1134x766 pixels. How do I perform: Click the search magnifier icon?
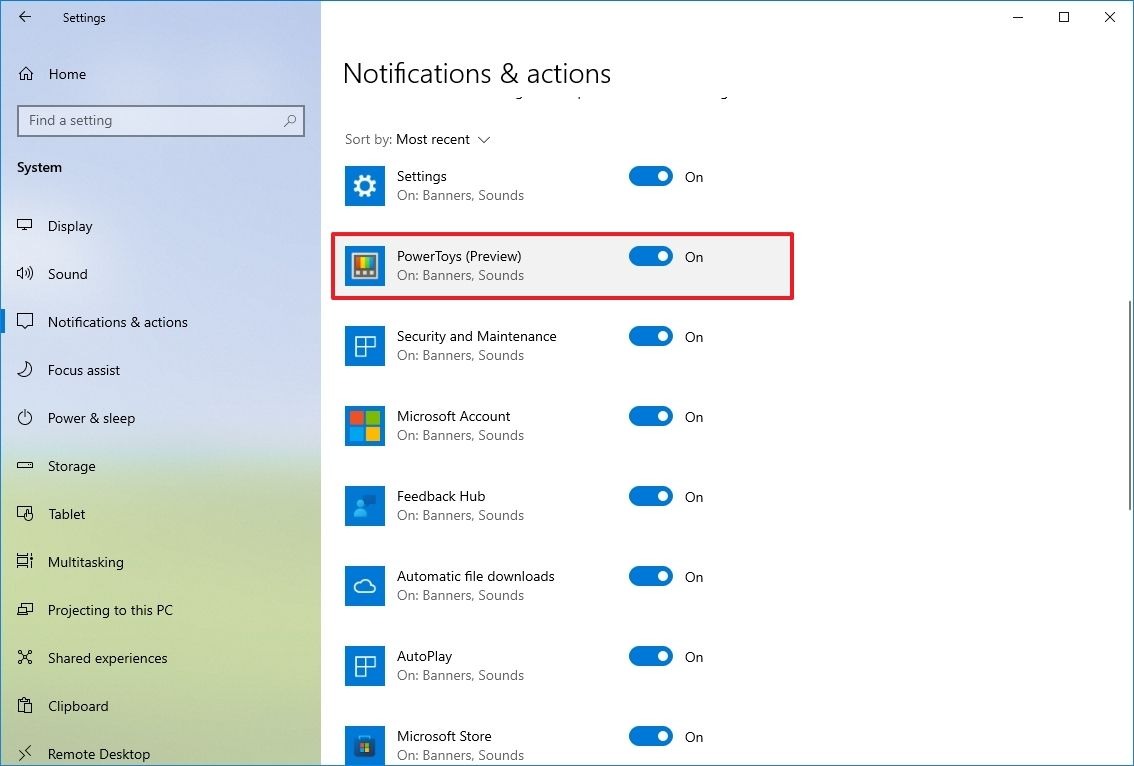(290, 121)
